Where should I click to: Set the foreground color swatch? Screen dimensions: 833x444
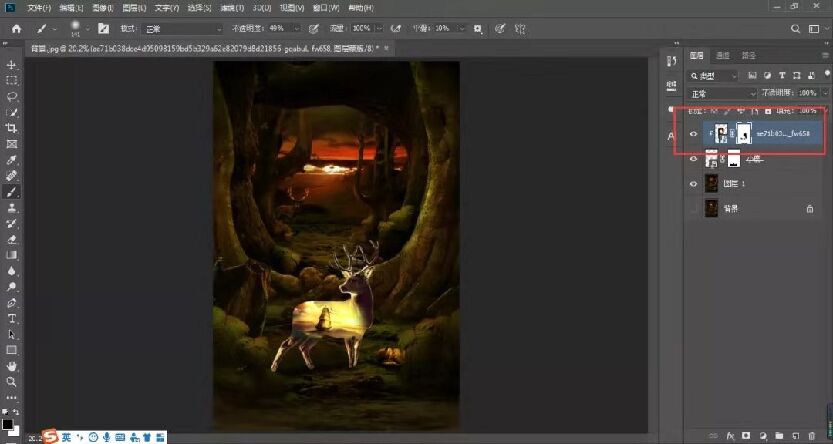7,424
